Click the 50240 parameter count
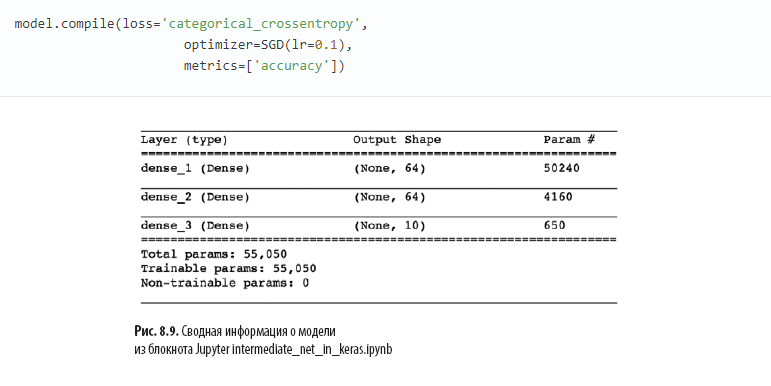 [562, 168]
